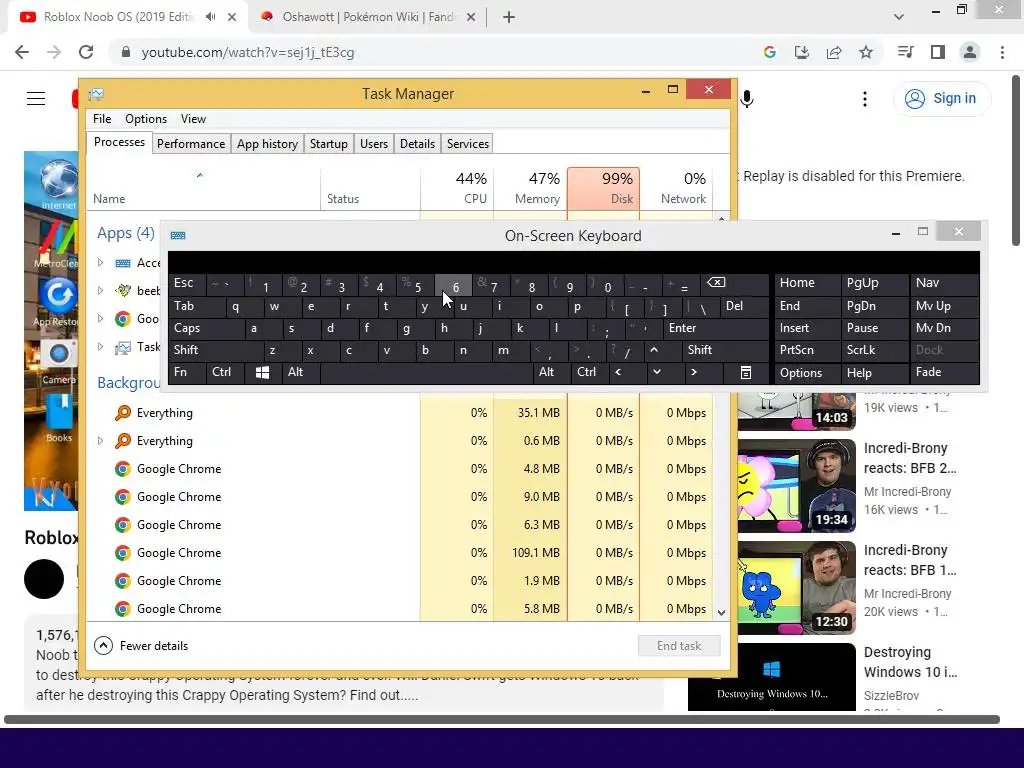Toggle left Alt key on On-Screen Keyboard

tap(301, 372)
